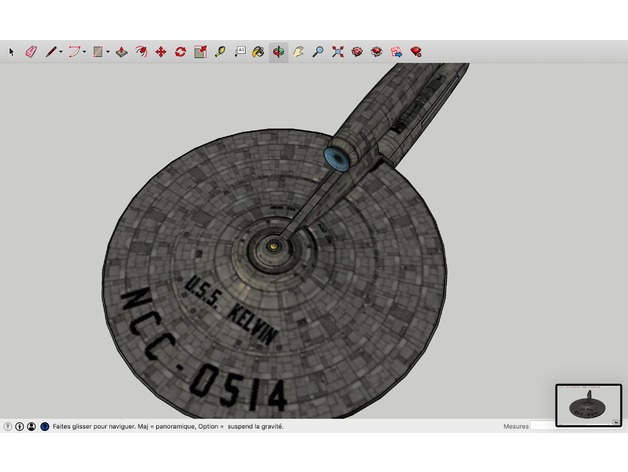
Task: Choose the Arc drawing tool
Action: 74,51
